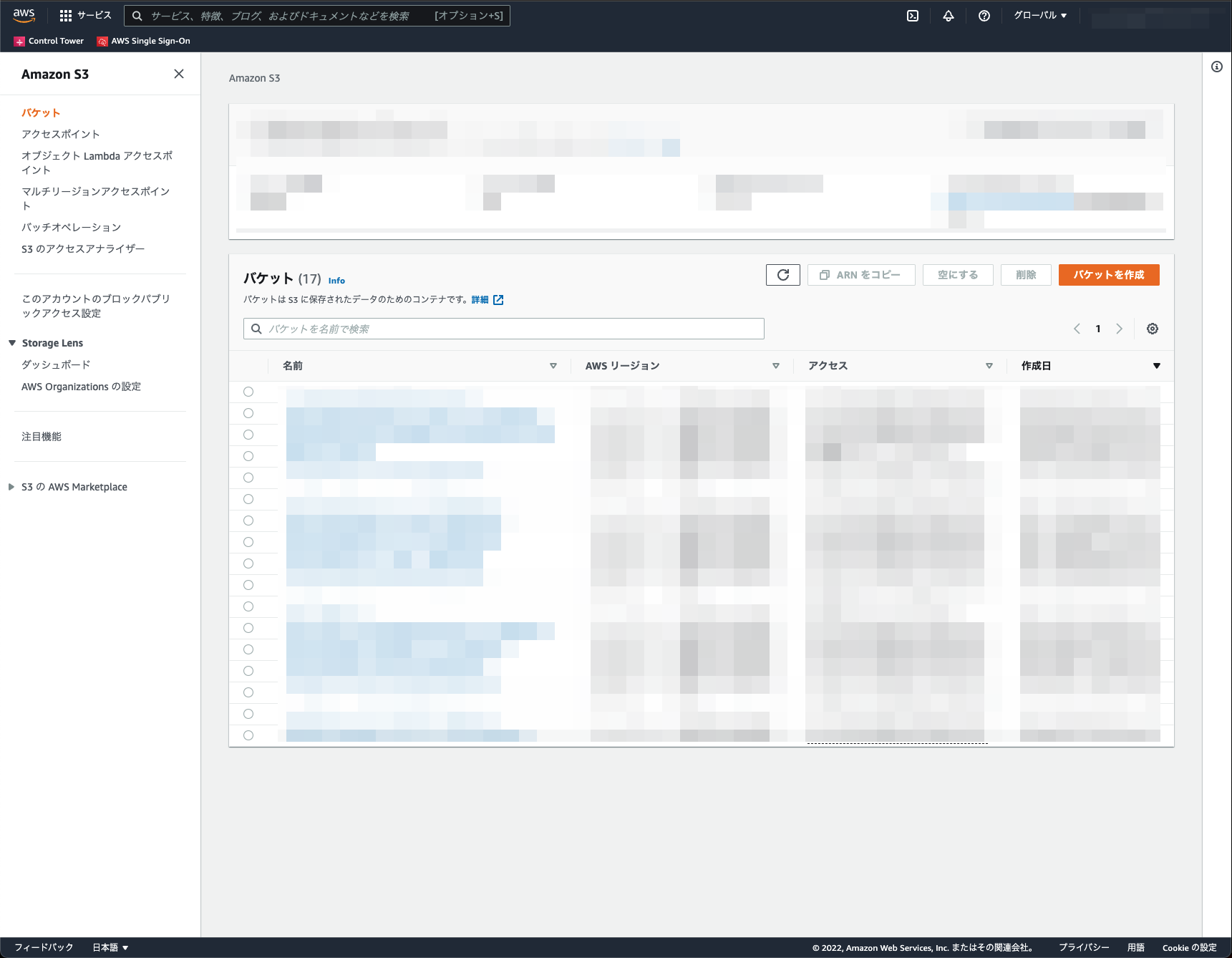This screenshot has width=1232, height=958.
Task: Open the 日本語 language dropdown
Action: coord(110,947)
